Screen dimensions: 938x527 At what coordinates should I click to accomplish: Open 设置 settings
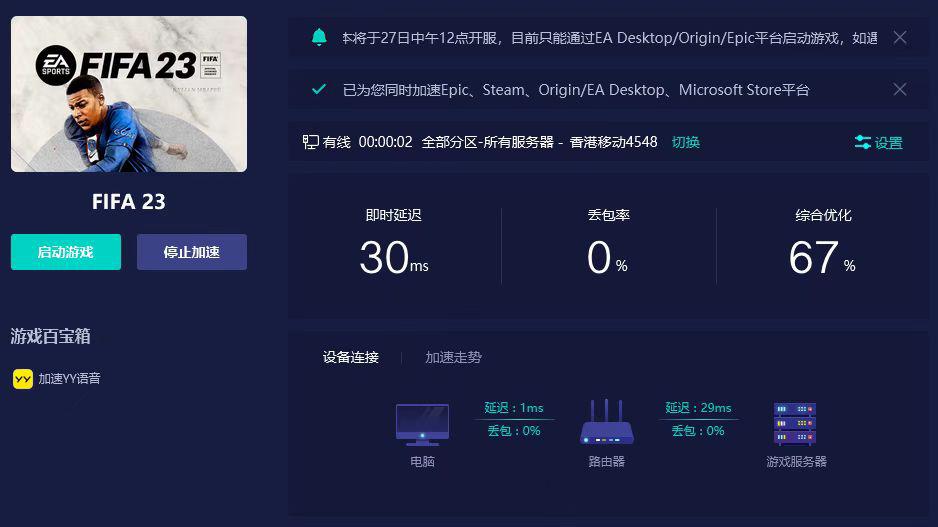click(878, 142)
